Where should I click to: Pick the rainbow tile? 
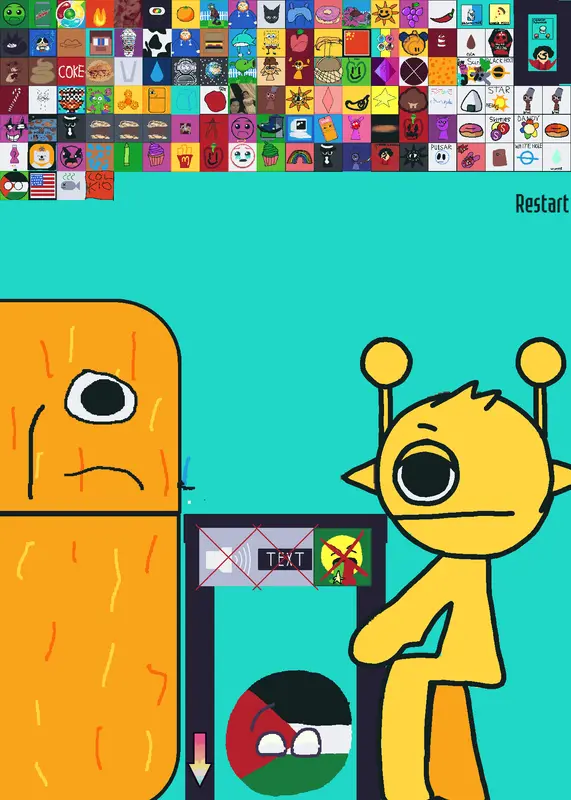click(x=300, y=157)
